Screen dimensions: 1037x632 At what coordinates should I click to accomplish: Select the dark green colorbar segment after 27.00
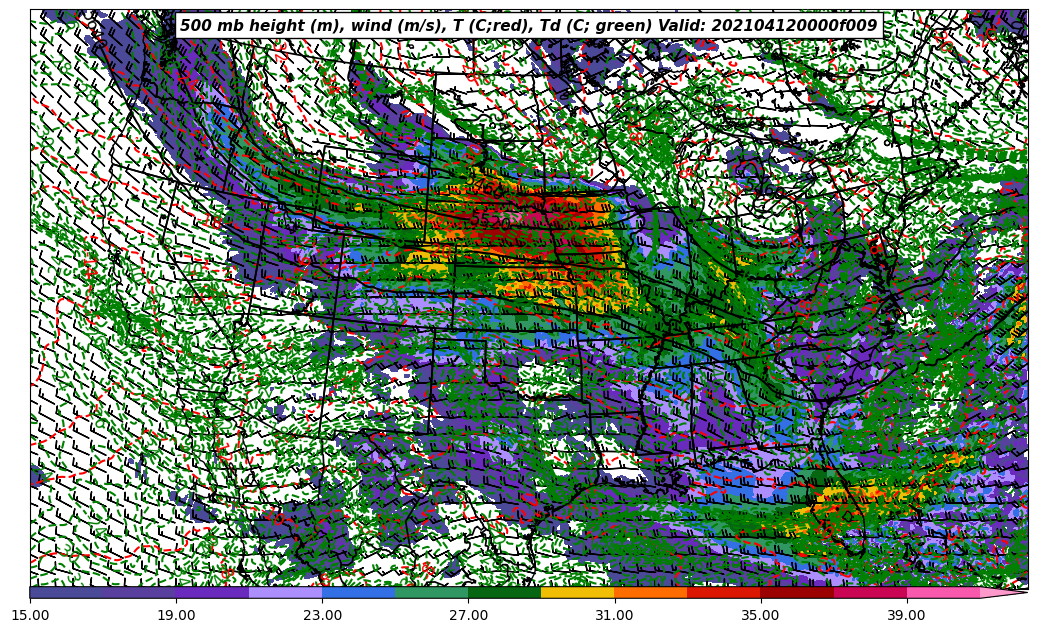[x=505, y=593]
